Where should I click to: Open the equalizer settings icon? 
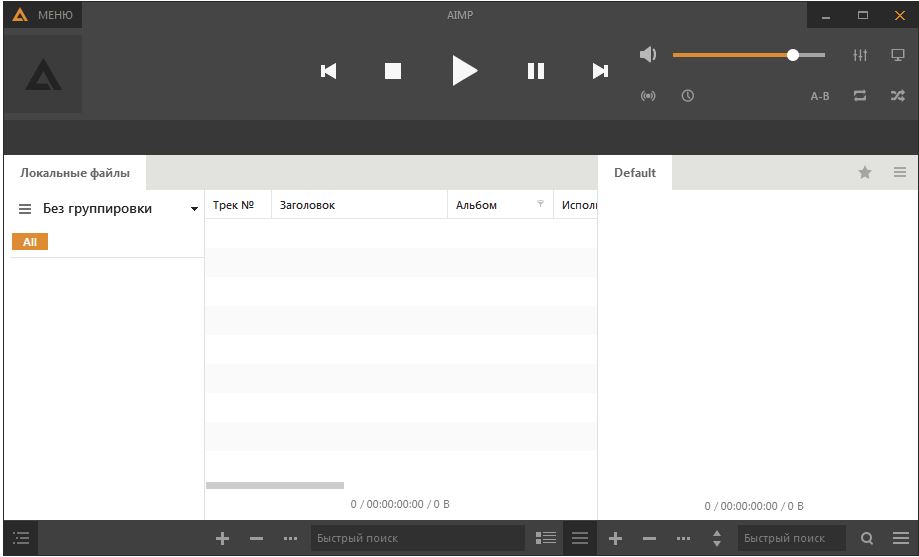pos(860,56)
